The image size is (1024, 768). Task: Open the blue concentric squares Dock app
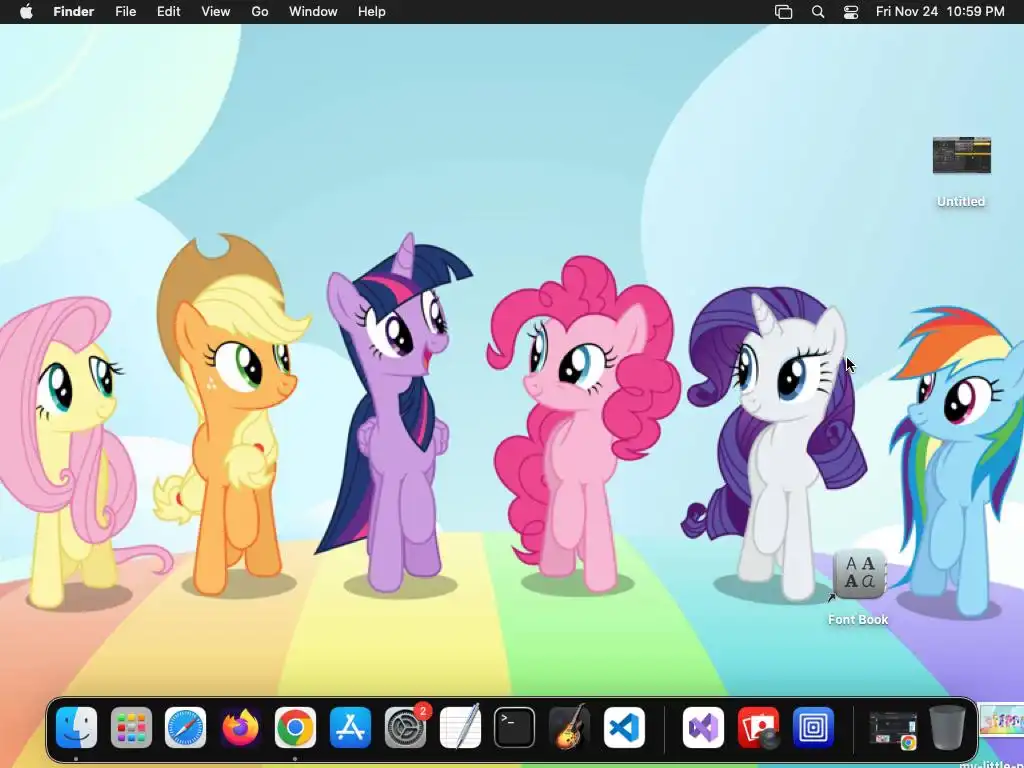(x=813, y=728)
